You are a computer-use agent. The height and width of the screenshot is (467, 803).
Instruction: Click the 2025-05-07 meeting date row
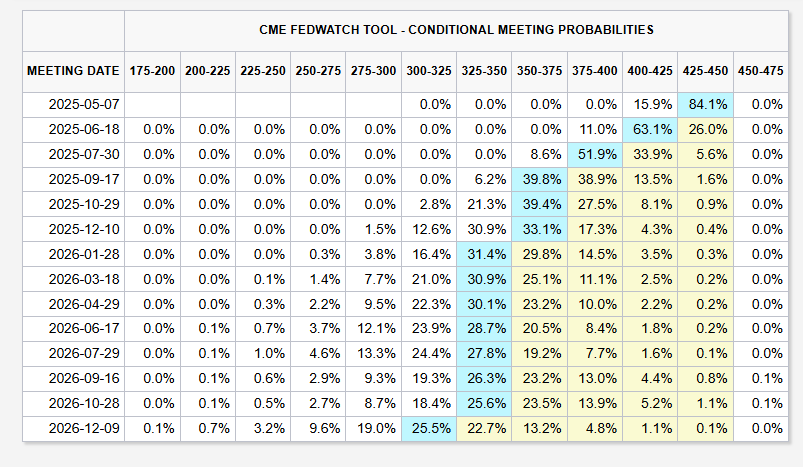point(85,104)
